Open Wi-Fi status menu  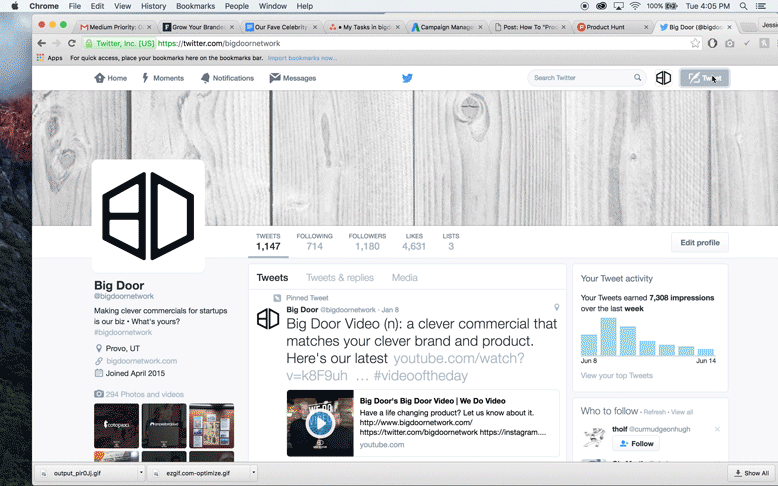pyautogui.click(x=635, y=6)
